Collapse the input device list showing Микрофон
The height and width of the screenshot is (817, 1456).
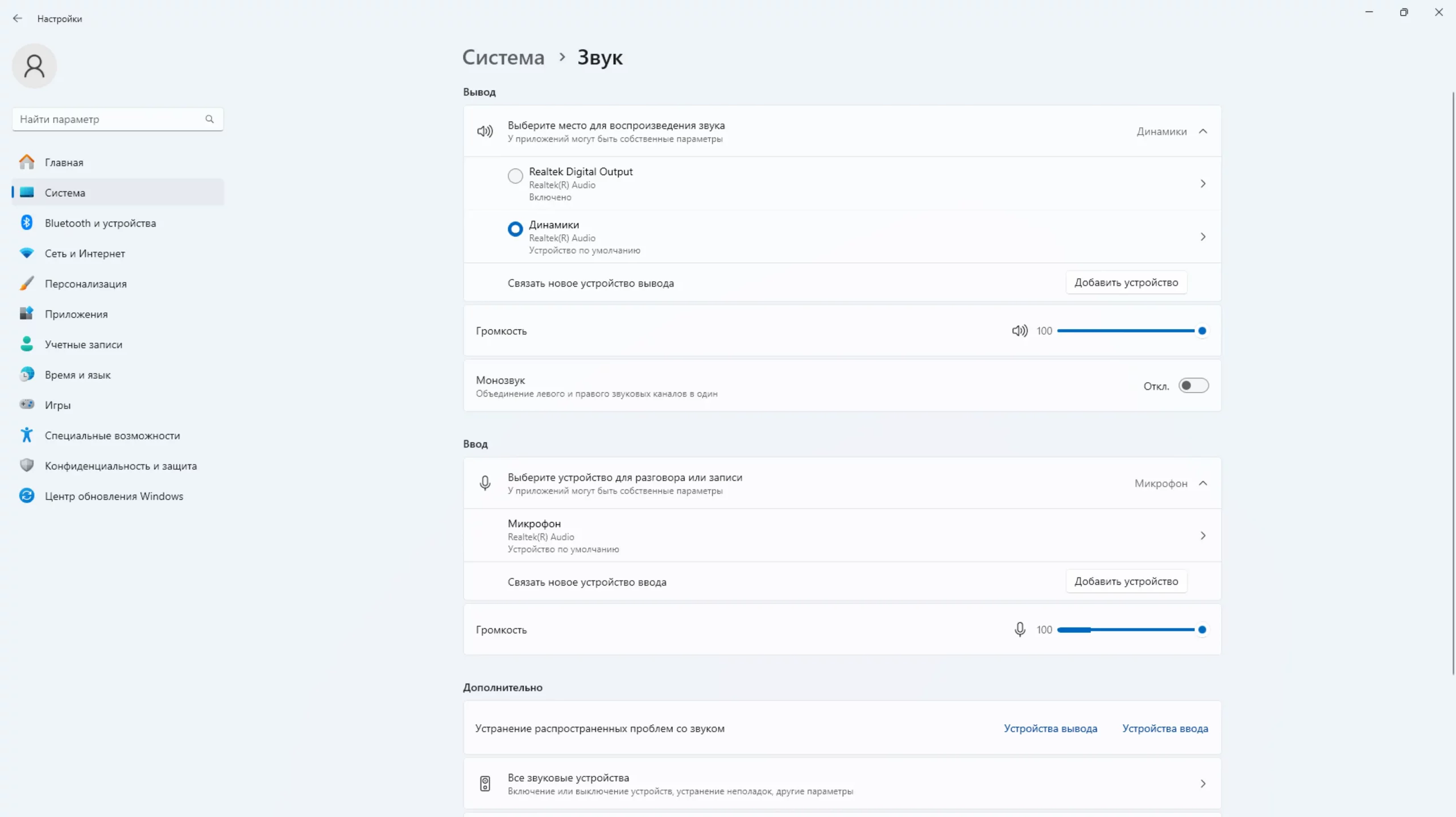click(x=1202, y=483)
